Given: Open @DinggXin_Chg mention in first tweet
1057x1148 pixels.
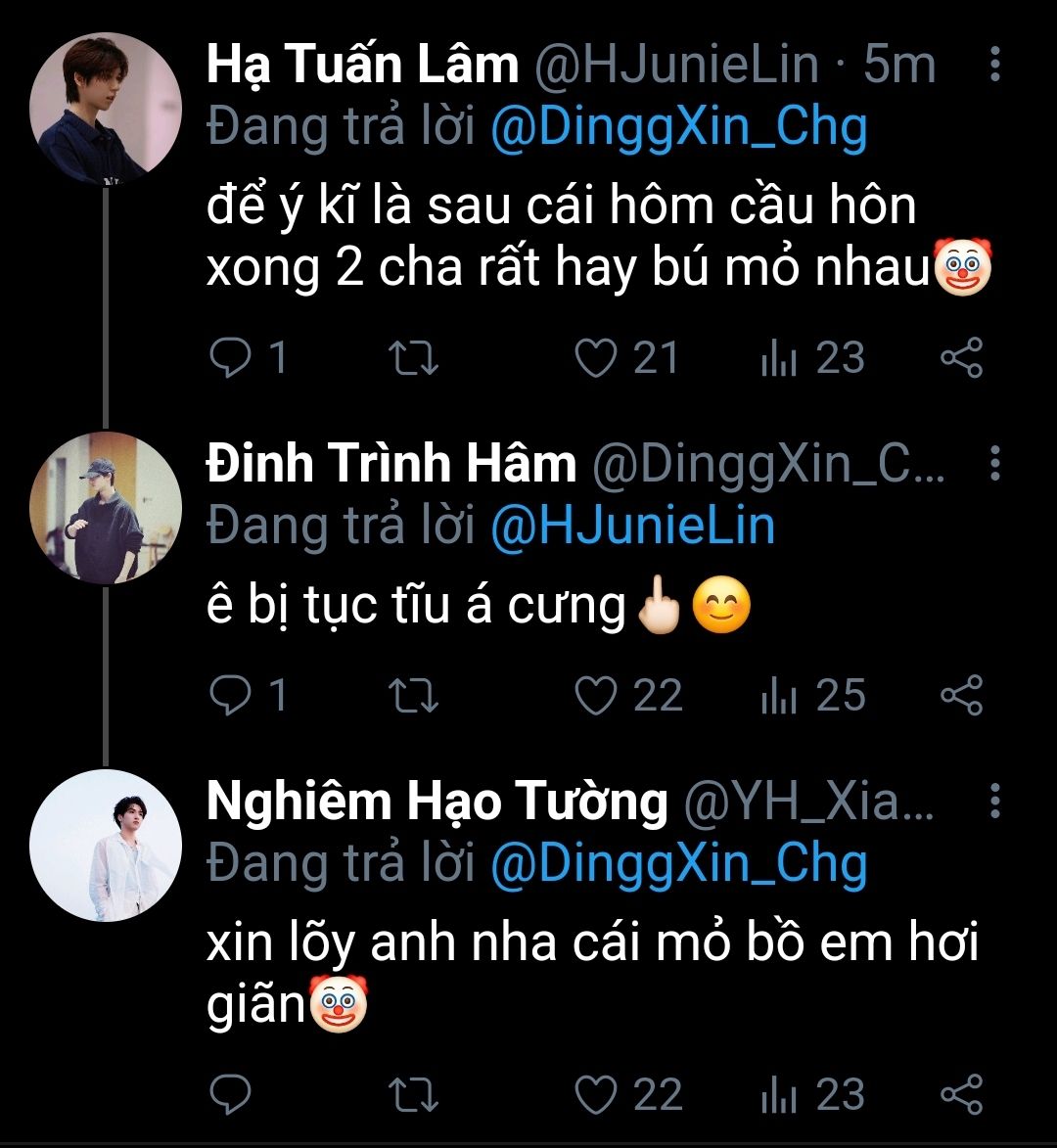Looking at the screenshot, I should pyautogui.click(x=678, y=127).
